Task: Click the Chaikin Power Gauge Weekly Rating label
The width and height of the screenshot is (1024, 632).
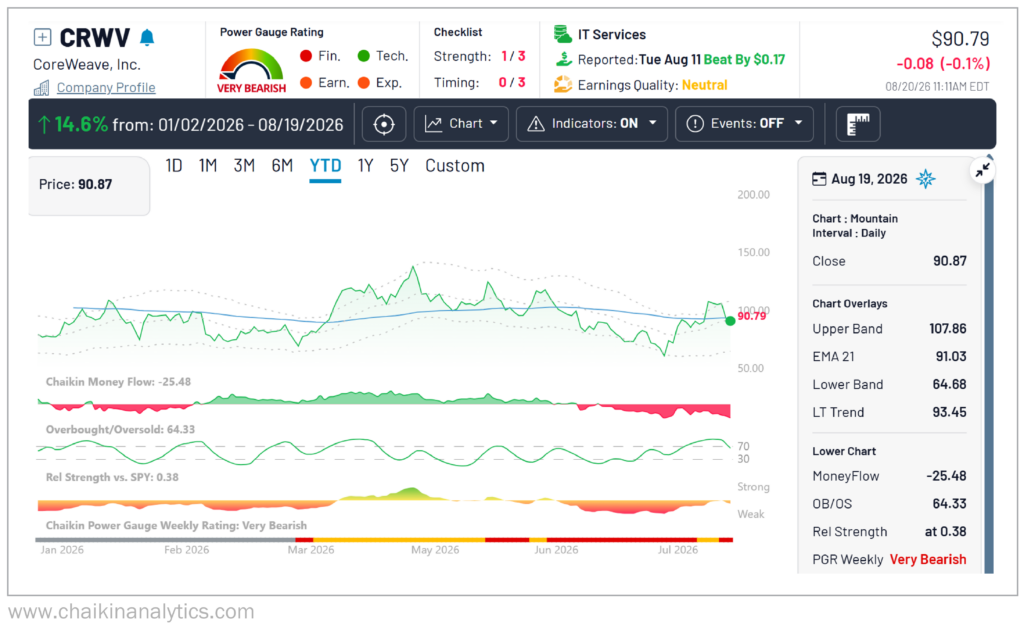Action: point(176,526)
